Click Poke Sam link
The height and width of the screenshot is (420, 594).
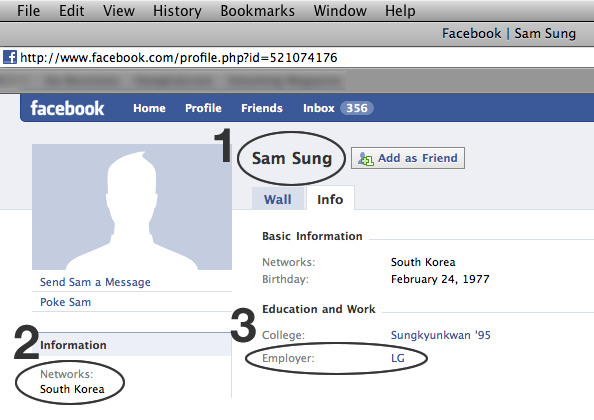[66, 302]
